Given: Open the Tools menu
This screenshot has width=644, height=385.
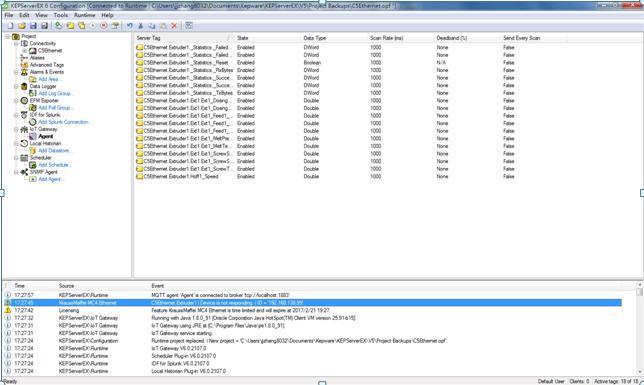Looking at the screenshot, I should [61, 15].
